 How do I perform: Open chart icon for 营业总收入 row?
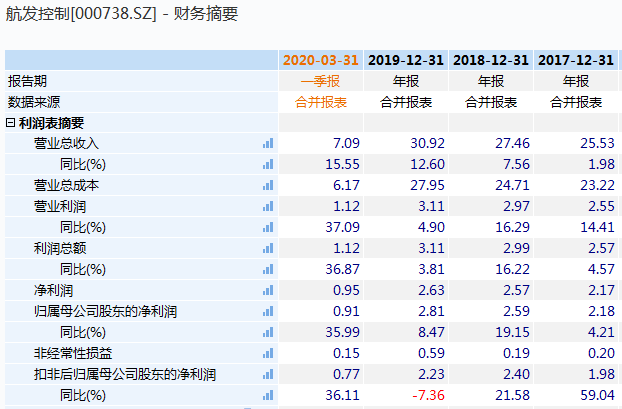(x=268, y=143)
